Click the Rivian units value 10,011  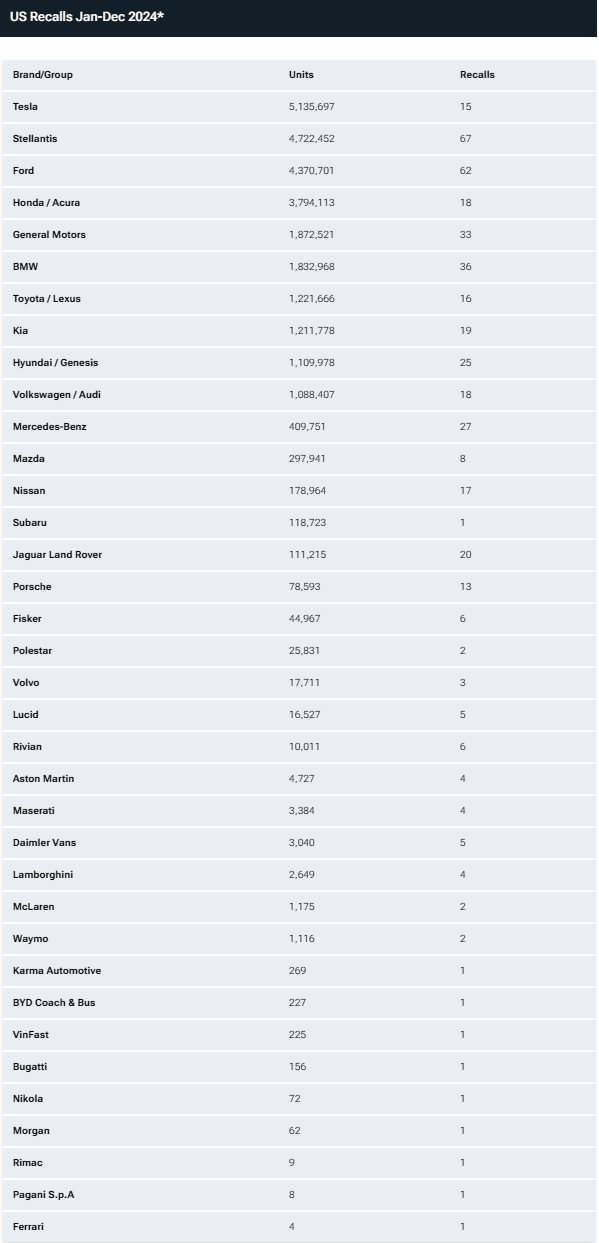point(305,747)
